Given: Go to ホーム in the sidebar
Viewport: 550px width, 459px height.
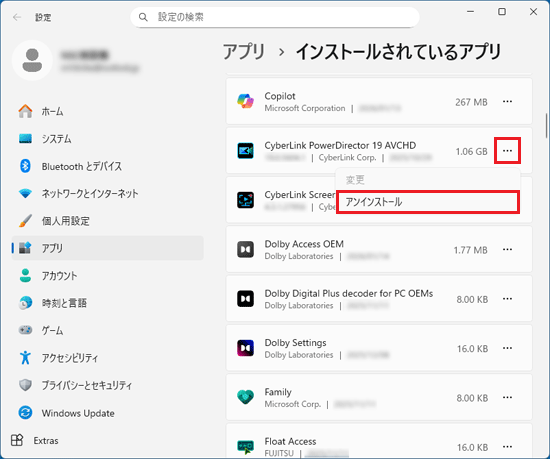Looking at the screenshot, I should tap(107, 112).
